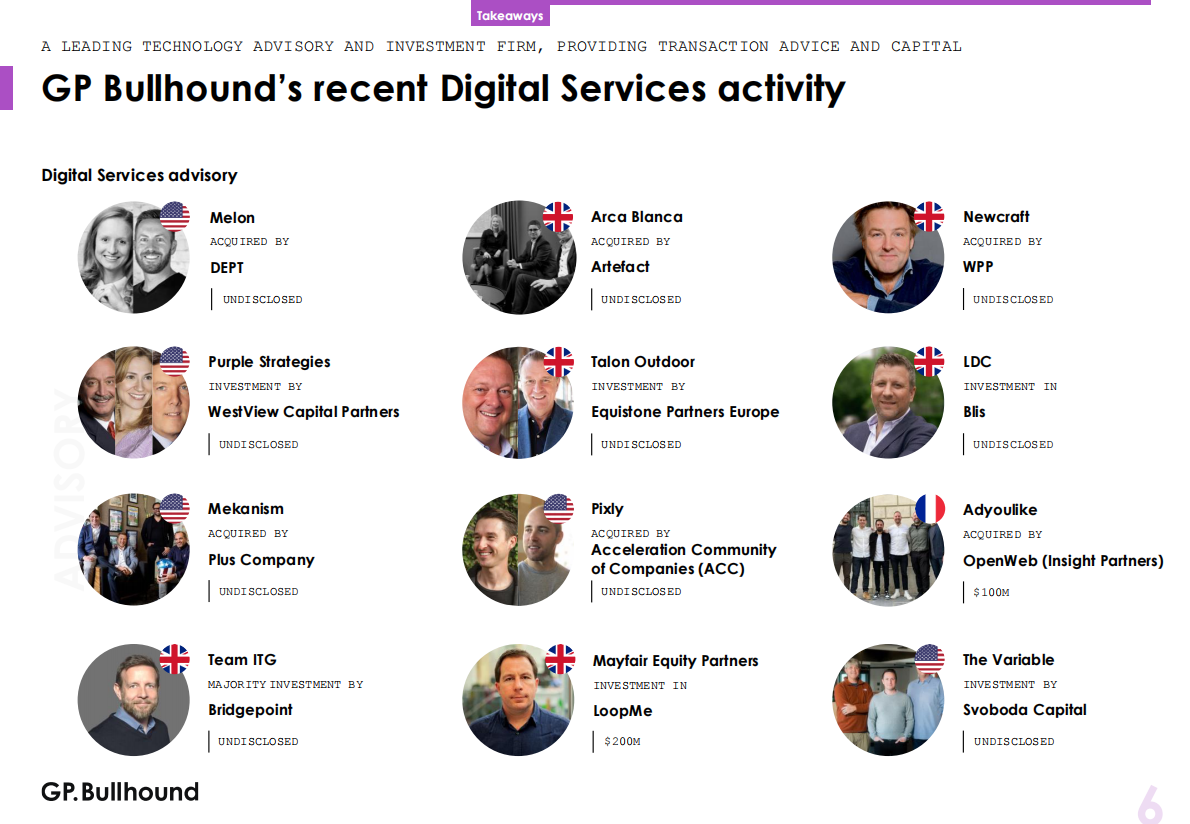
Task: Click the page number 6
Action: 1149,803
